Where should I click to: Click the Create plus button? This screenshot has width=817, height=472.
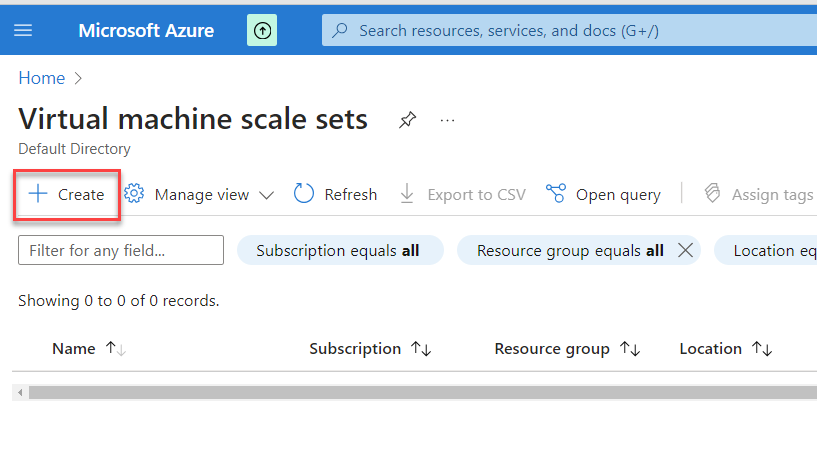click(67, 194)
